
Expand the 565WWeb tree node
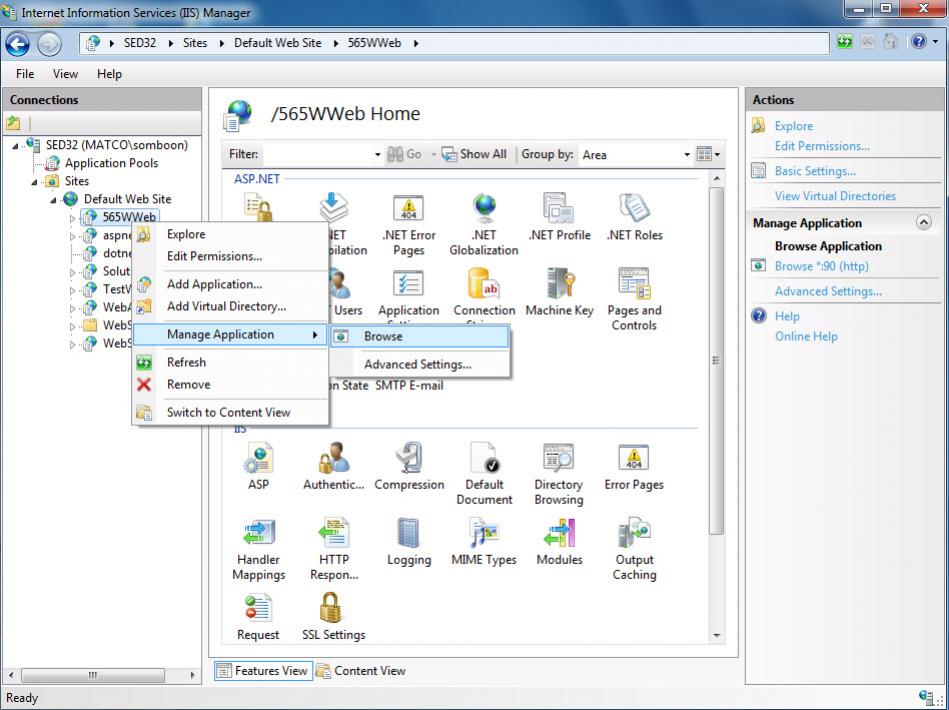72,217
